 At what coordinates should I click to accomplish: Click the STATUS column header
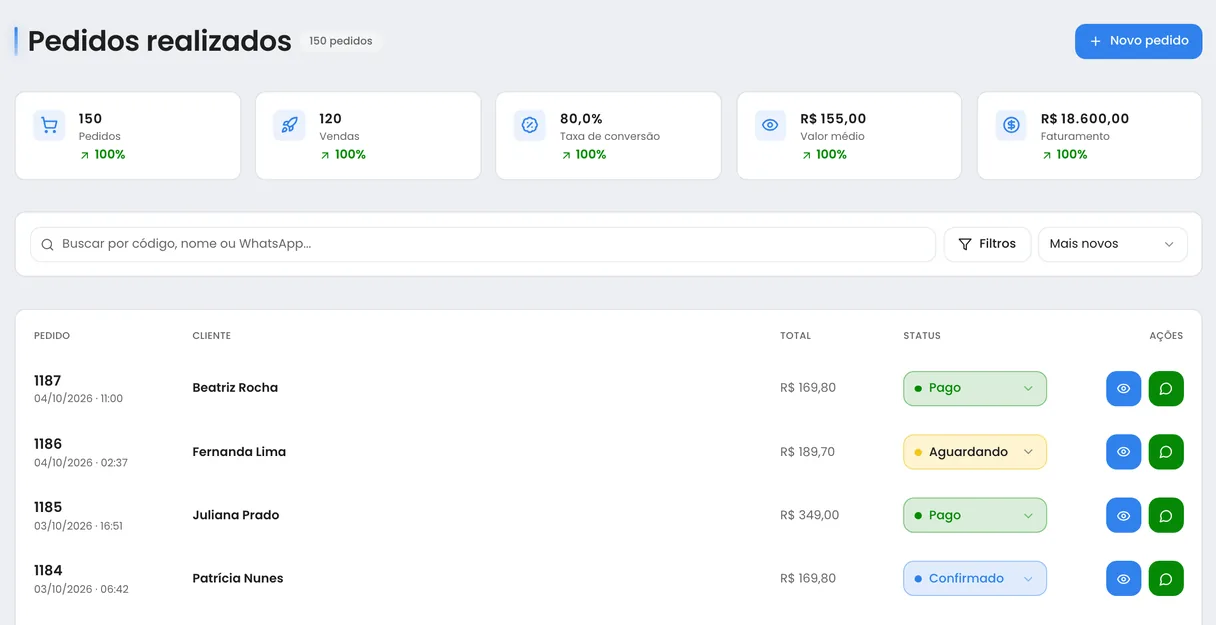tap(922, 336)
